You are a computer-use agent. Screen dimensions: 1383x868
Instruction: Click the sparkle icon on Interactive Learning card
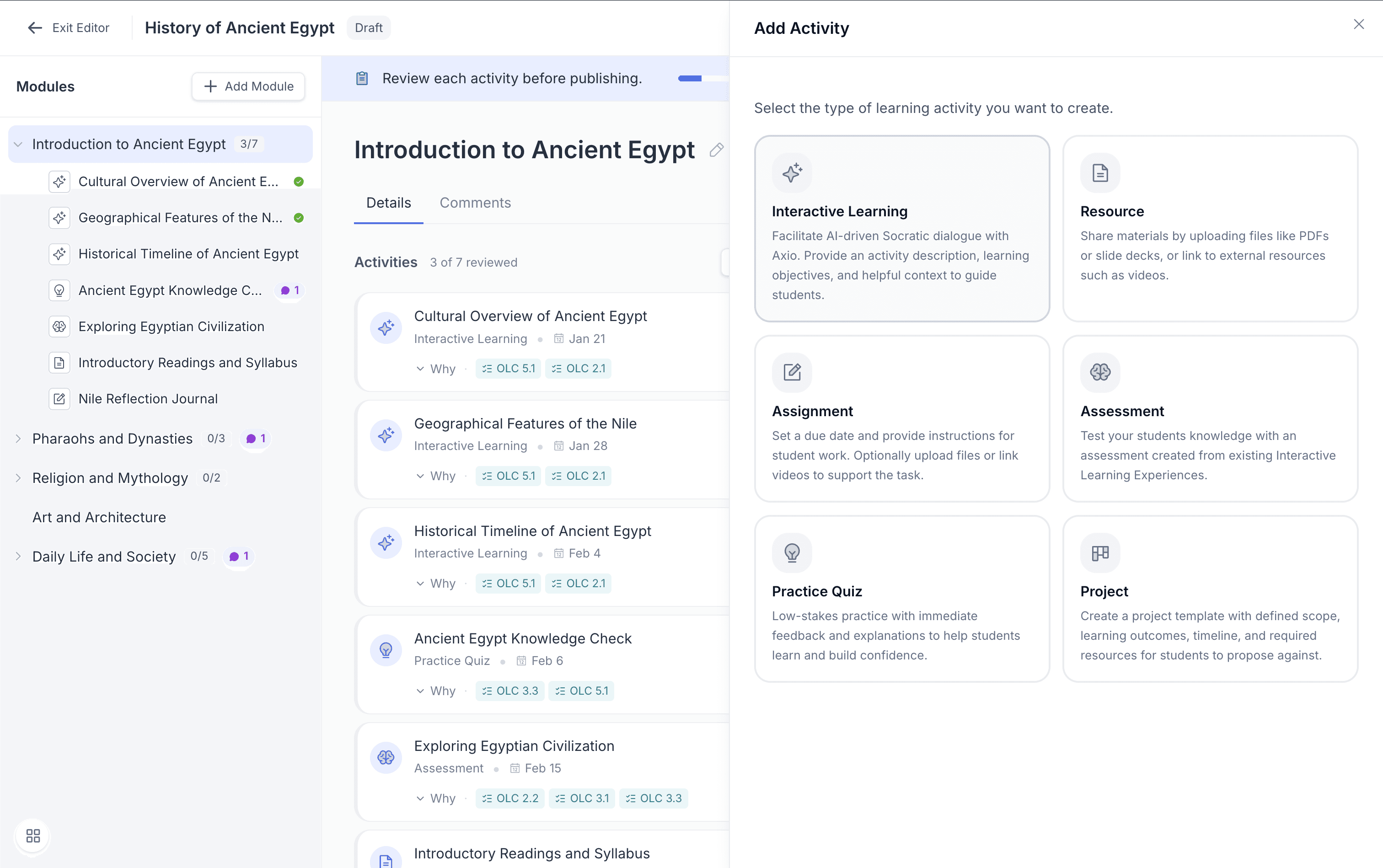792,172
